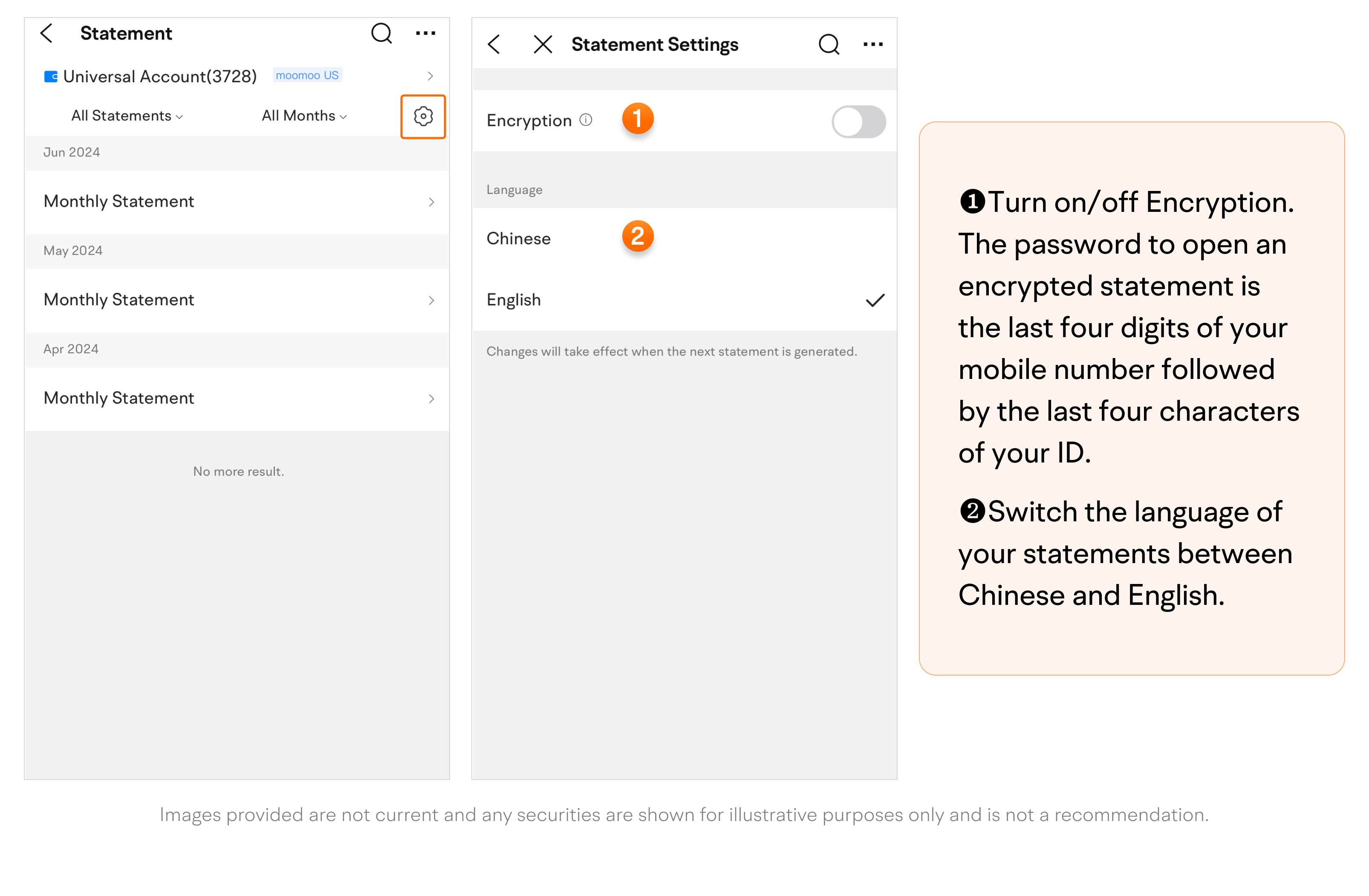The height and width of the screenshot is (896, 1369).
Task: Click the moomoo US badge
Action: pyautogui.click(x=307, y=75)
